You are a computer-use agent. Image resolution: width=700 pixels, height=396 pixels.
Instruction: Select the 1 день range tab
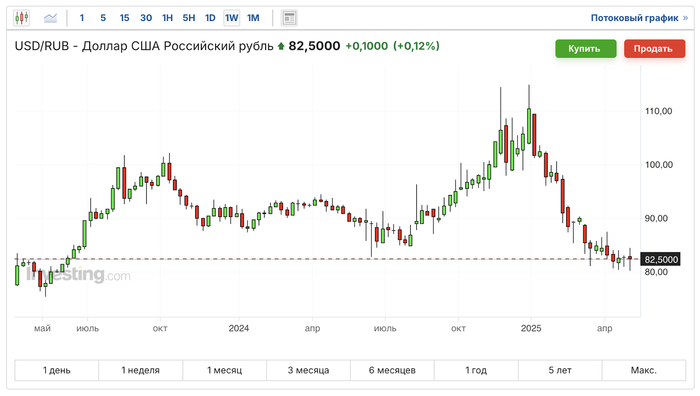click(57, 370)
